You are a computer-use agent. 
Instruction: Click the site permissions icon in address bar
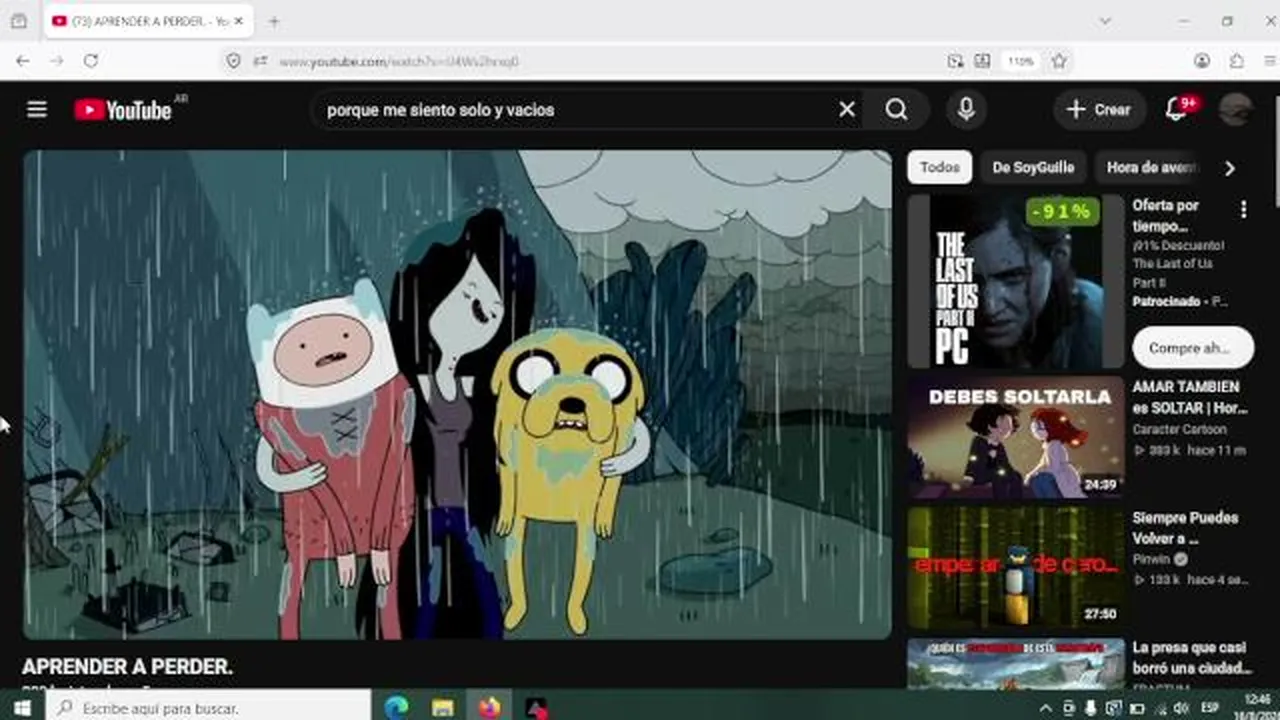260,61
